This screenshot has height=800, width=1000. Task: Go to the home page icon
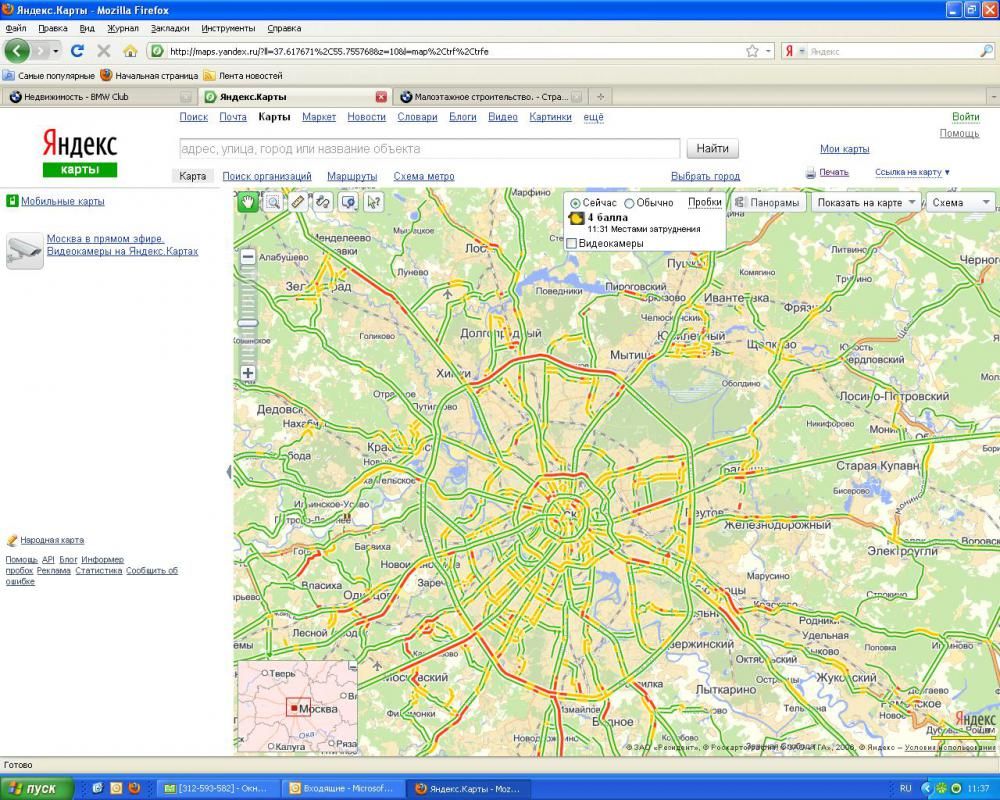coord(130,51)
